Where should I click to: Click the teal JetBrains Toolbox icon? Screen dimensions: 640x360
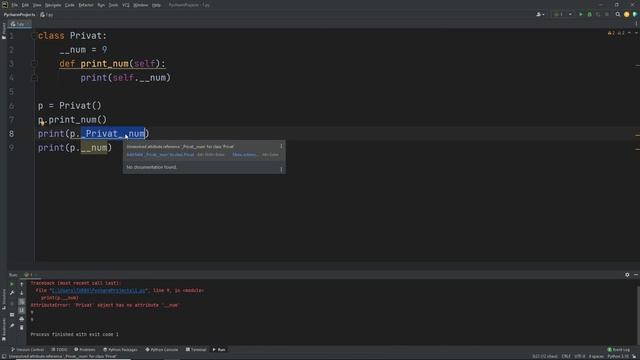[635, 14]
